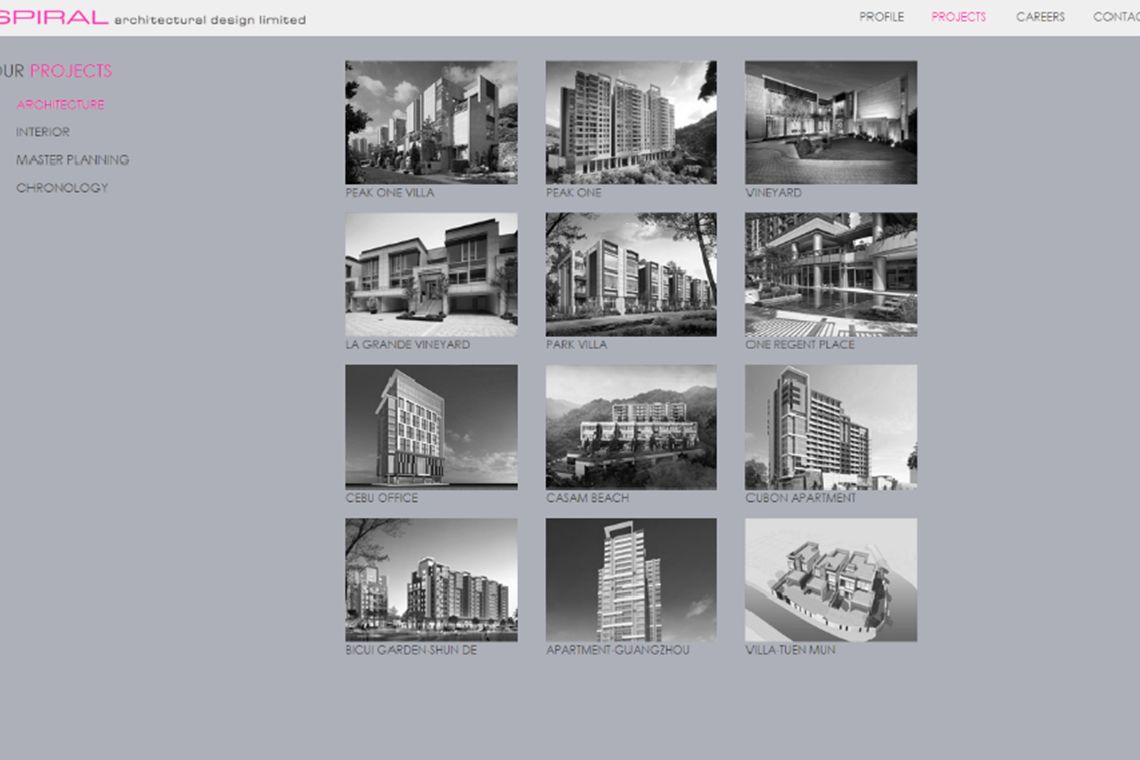Click the LA GRANDE VINEYARD caption
The height and width of the screenshot is (760, 1140).
[408, 345]
